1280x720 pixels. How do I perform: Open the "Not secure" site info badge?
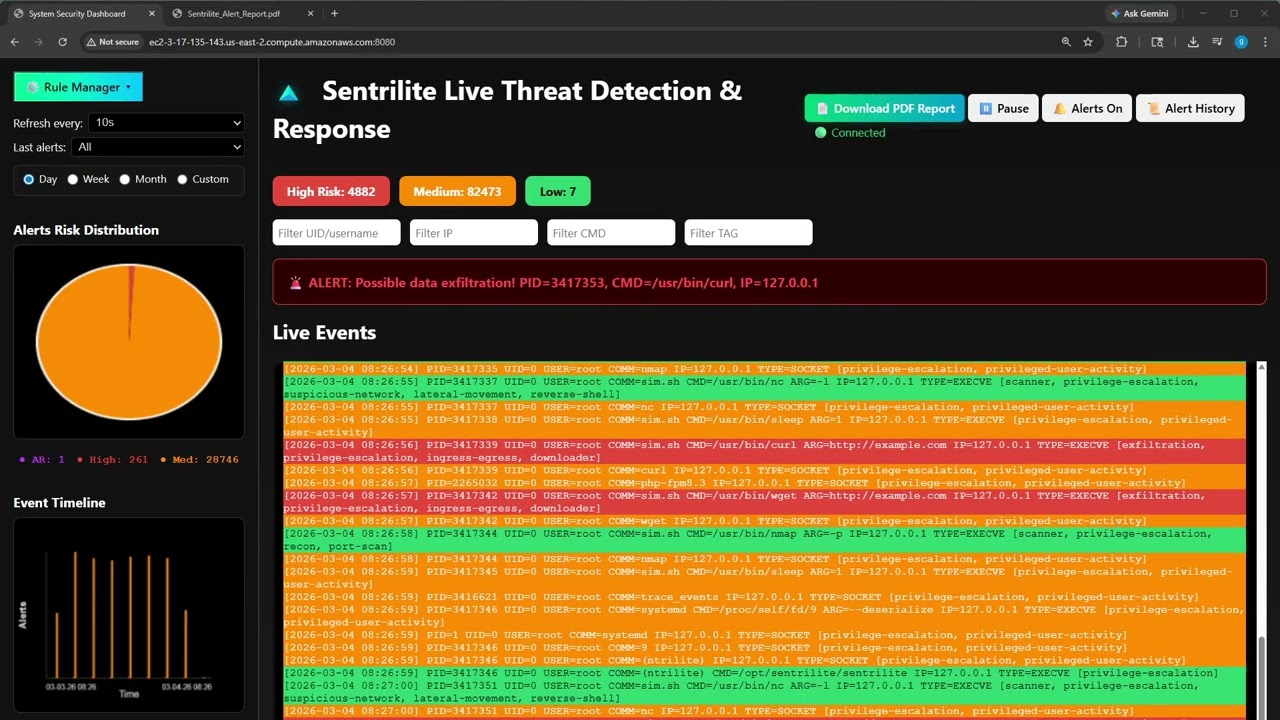112,42
